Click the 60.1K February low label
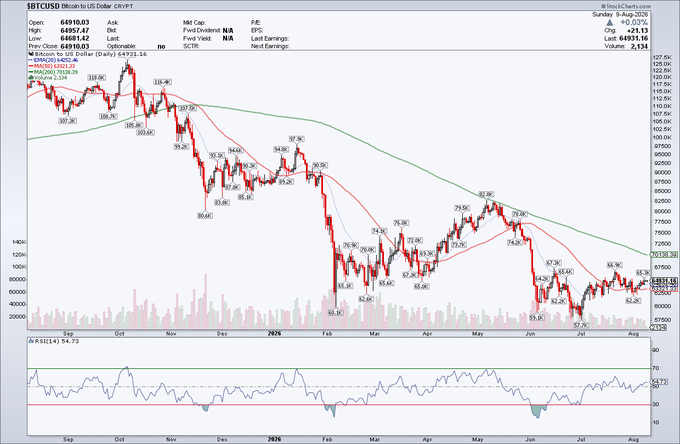680x444 pixels. pyautogui.click(x=336, y=312)
